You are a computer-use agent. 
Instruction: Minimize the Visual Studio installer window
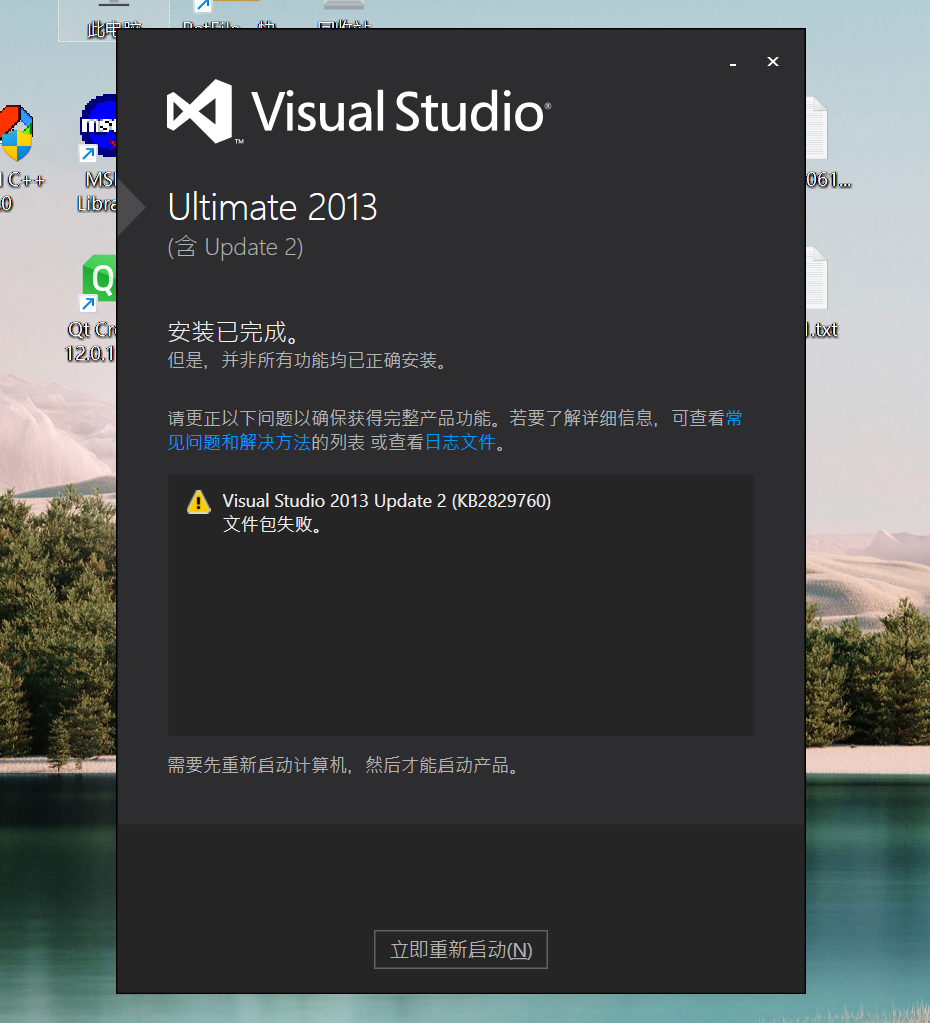733,63
